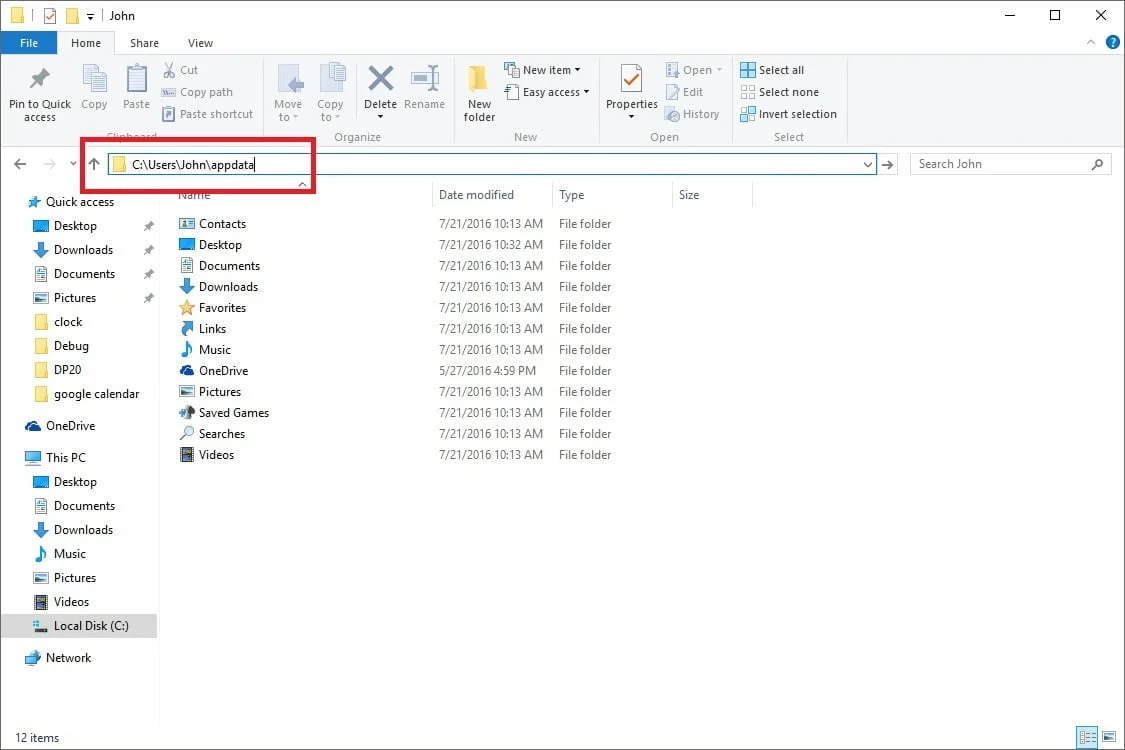
Task: Switch to large icons view in status bar
Action: click(x=1109, y=737)
